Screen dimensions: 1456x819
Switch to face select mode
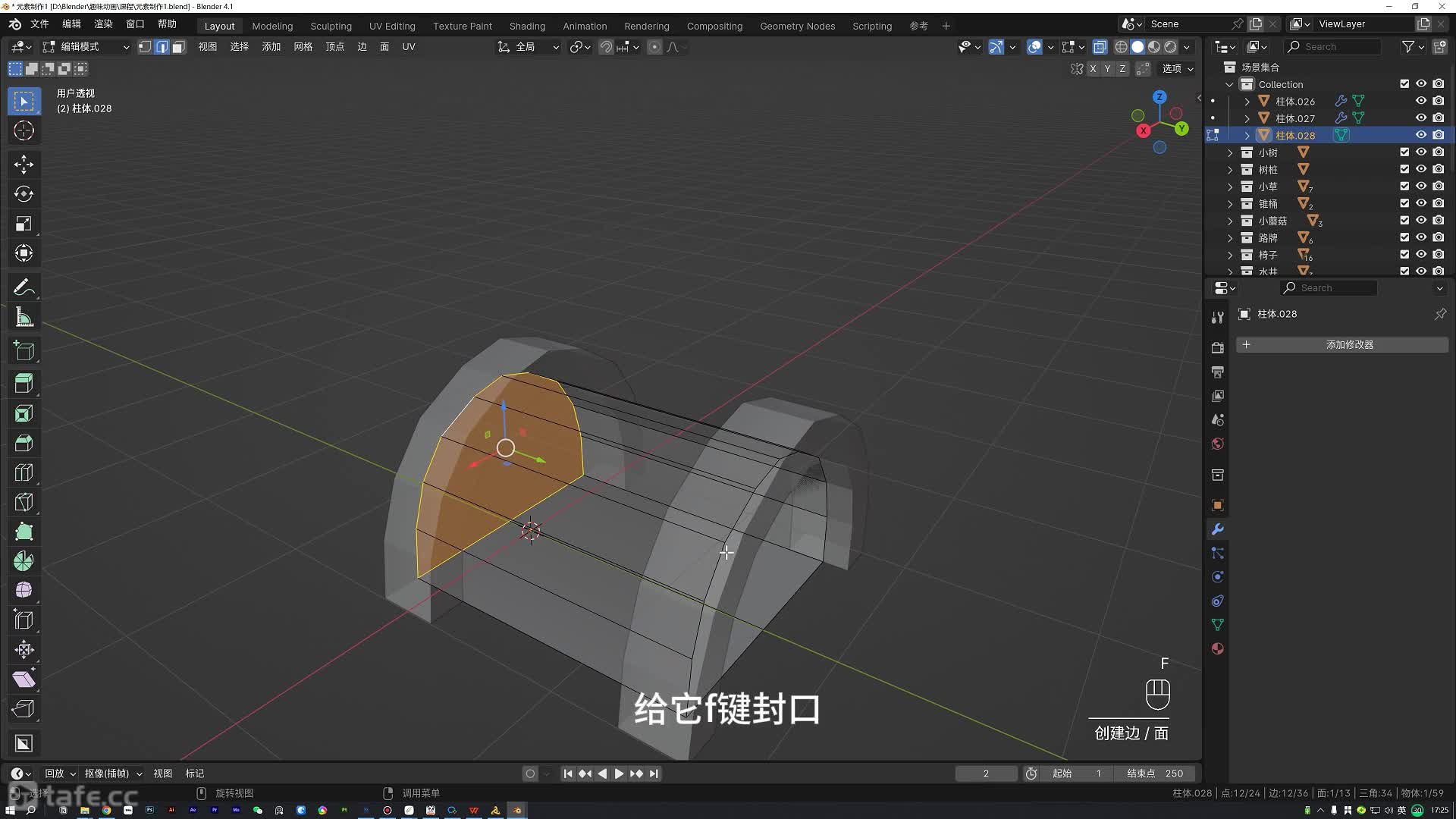tap(178, 47)
